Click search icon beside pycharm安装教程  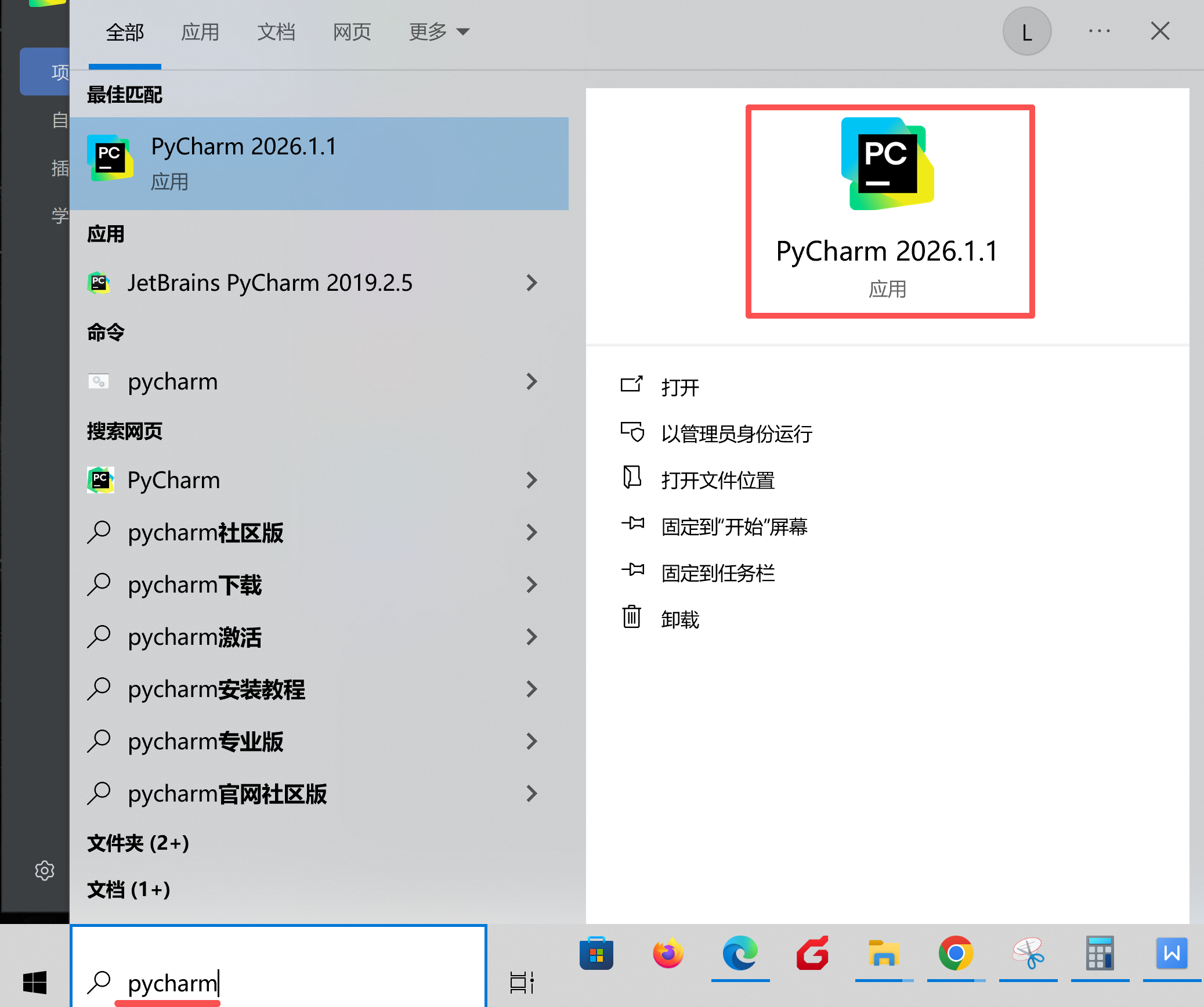pos(99,689)
